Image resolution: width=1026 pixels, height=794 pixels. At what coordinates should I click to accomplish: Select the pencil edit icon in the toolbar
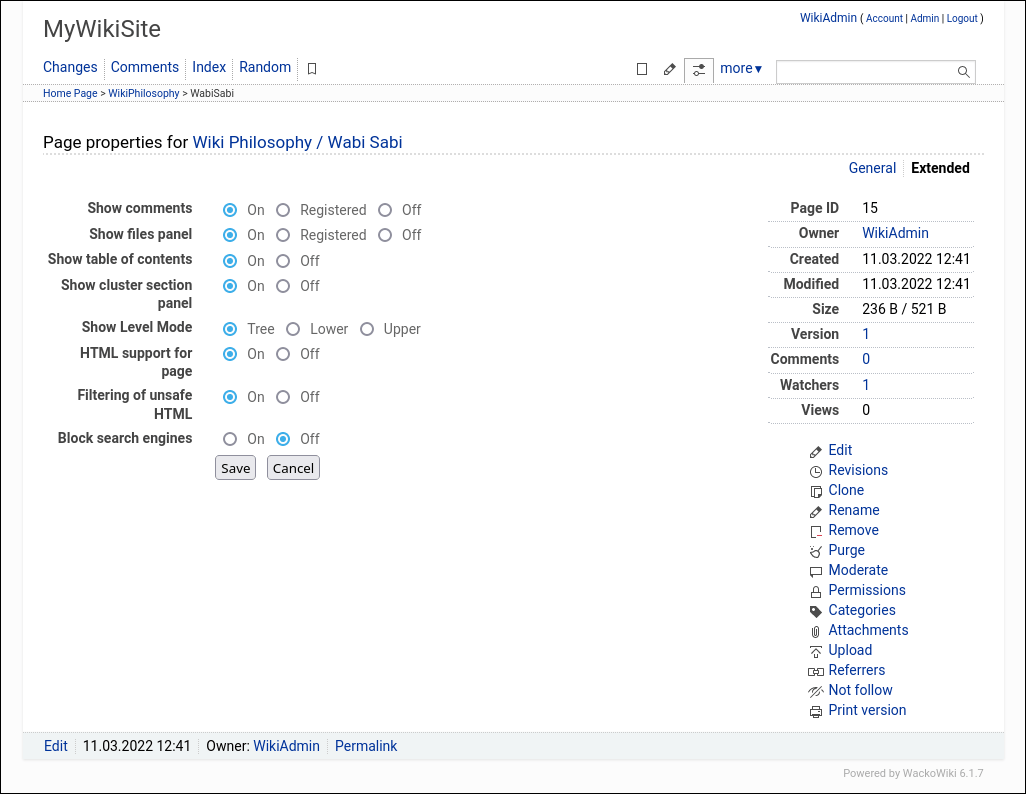669,68
